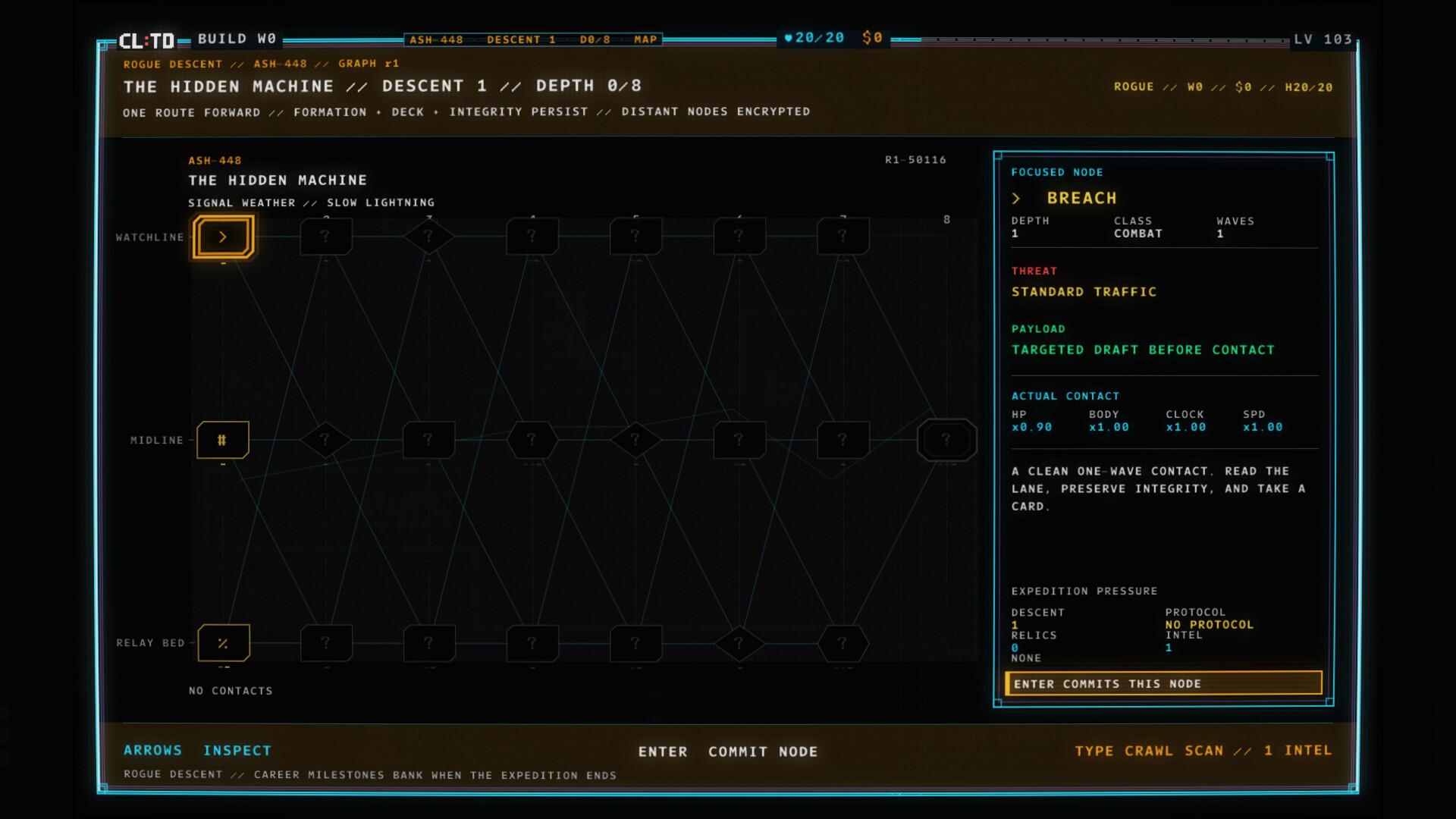
Task: Inspect the Relay Bed hexagon node at depth 7
Action: point(843,643)
